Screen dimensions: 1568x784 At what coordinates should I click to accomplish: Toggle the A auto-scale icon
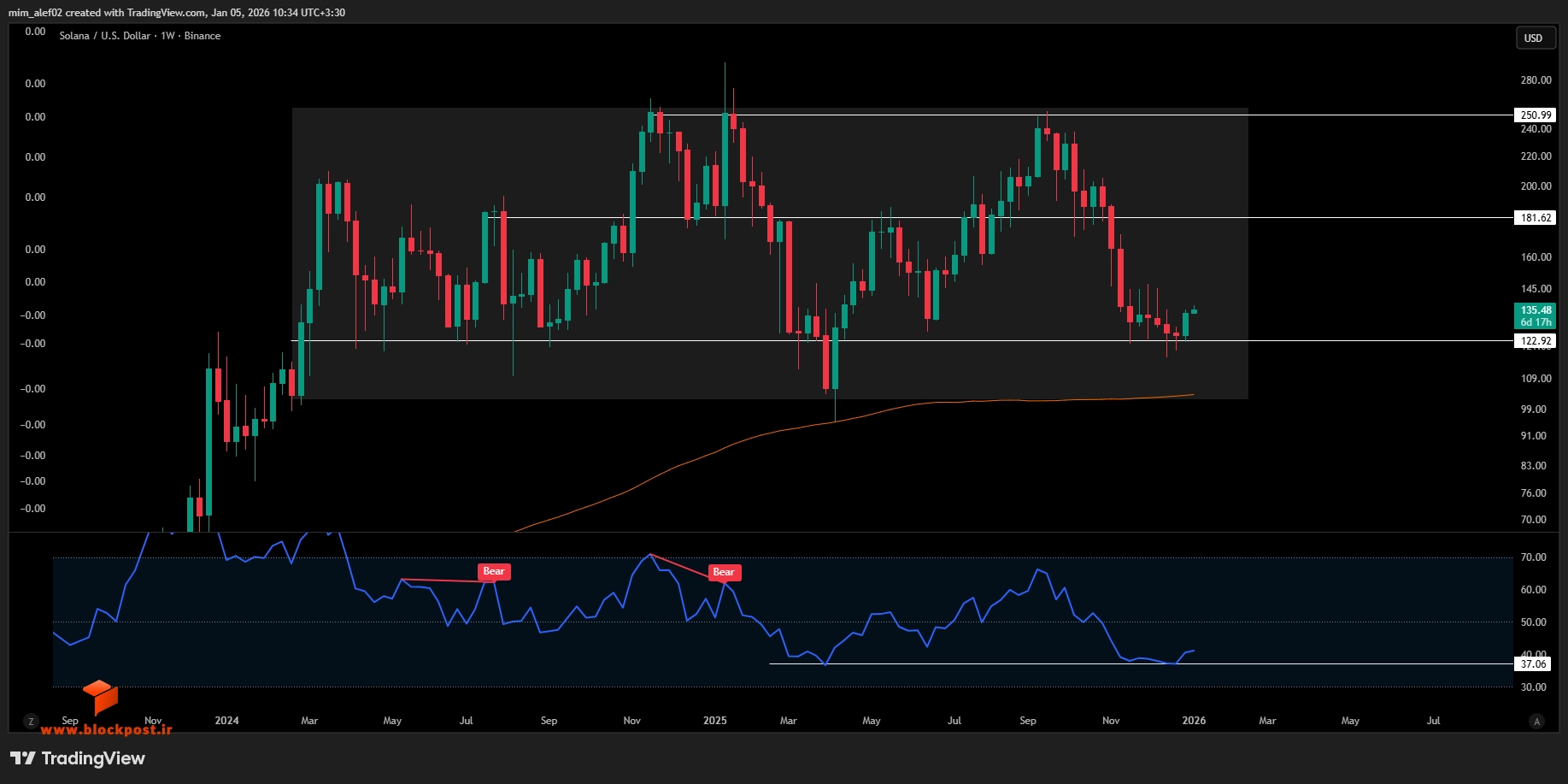point(1536,722)
